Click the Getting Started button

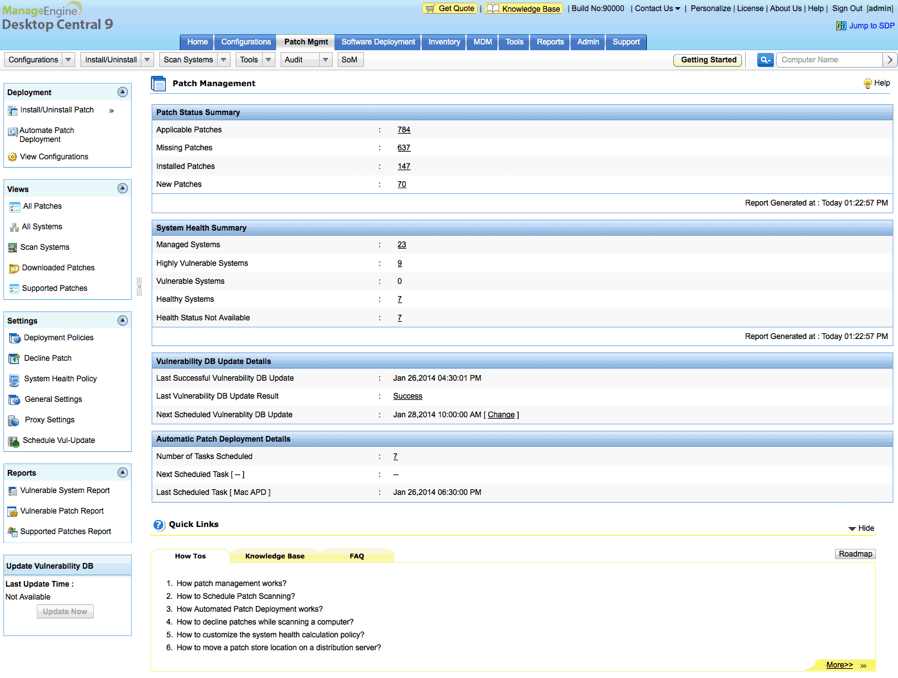click(708, 60)
